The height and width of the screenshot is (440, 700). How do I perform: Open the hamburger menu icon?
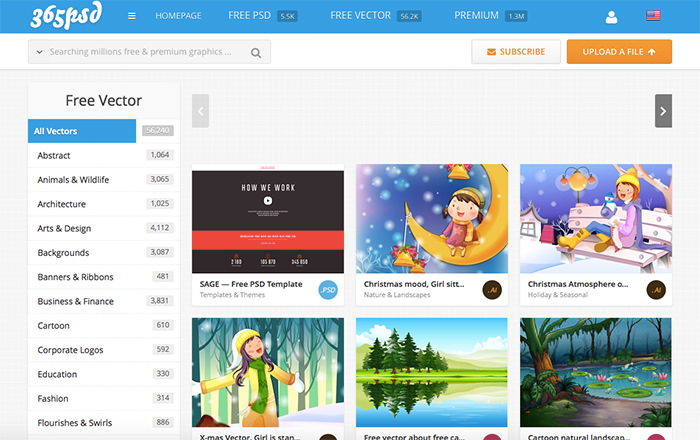click(x=132, y=16)
